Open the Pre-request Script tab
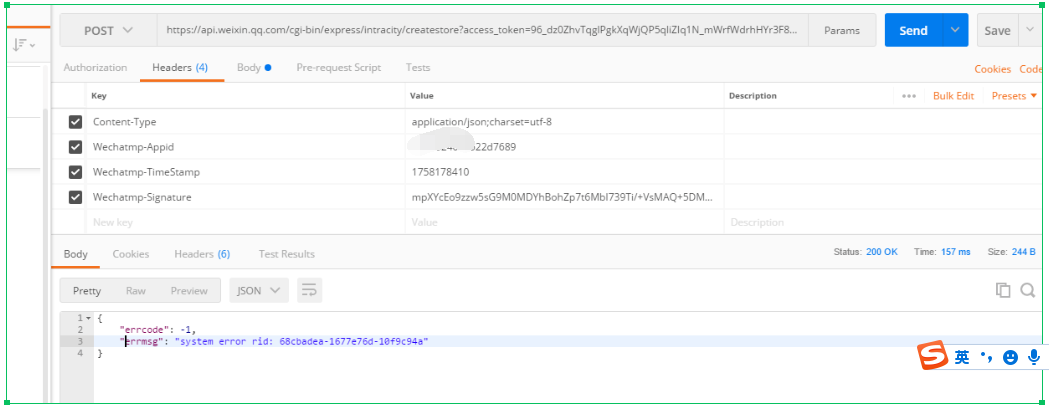 [339, 68]
